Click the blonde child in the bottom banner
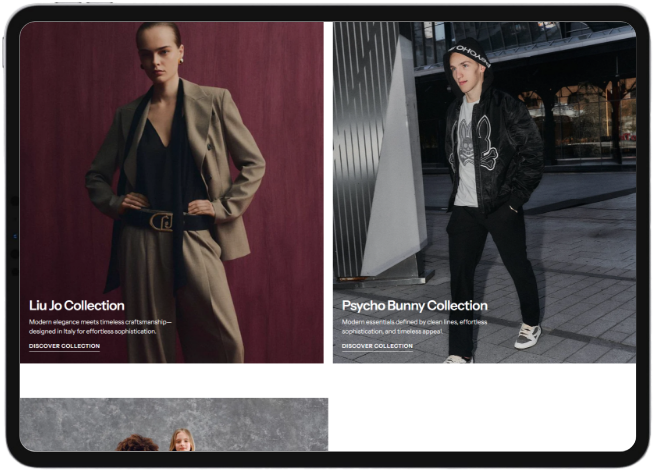655x475 pixels. [182, 440]
